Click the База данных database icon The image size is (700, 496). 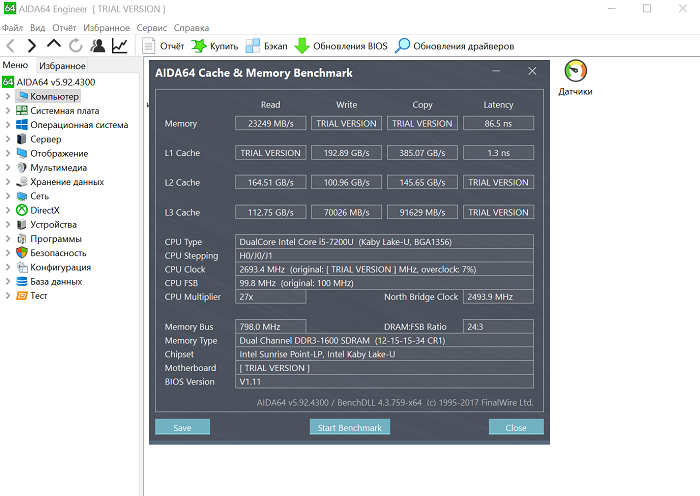[21, 281]
